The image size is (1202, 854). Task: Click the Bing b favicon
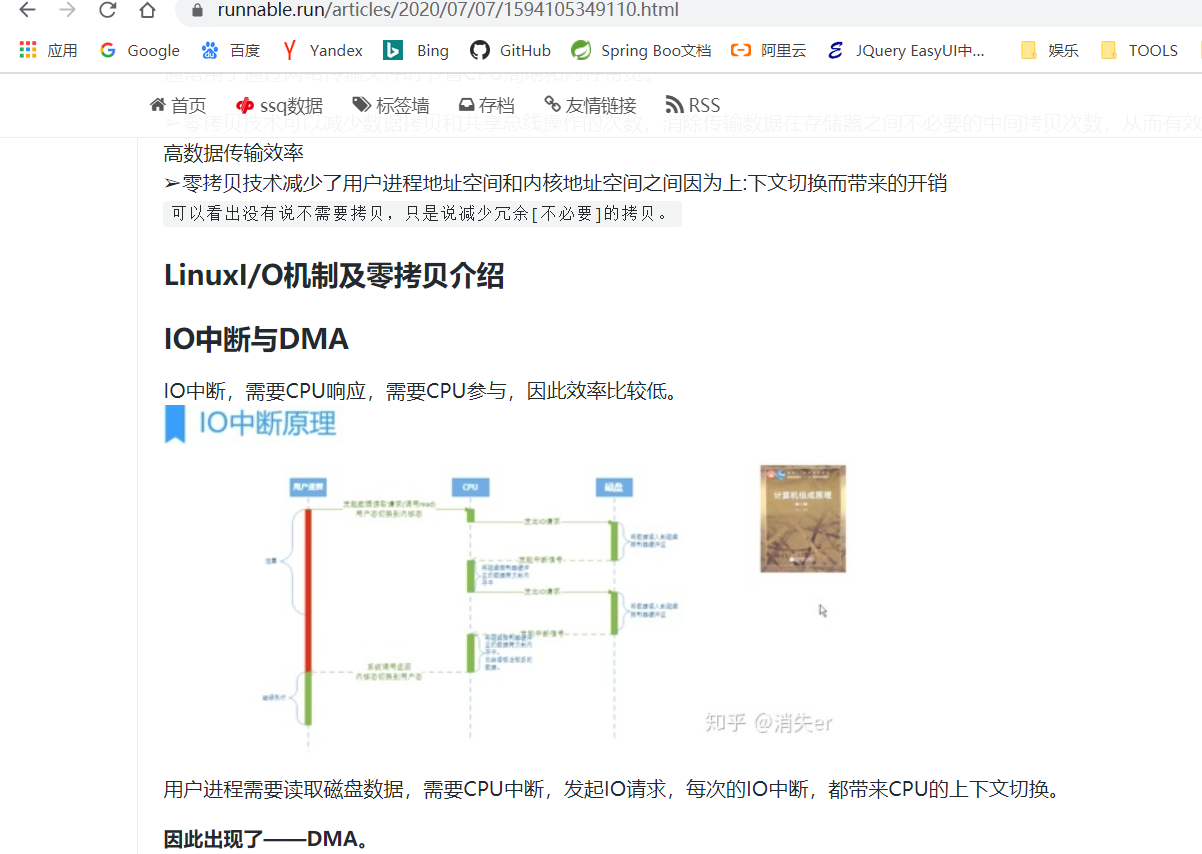point(393,50)
